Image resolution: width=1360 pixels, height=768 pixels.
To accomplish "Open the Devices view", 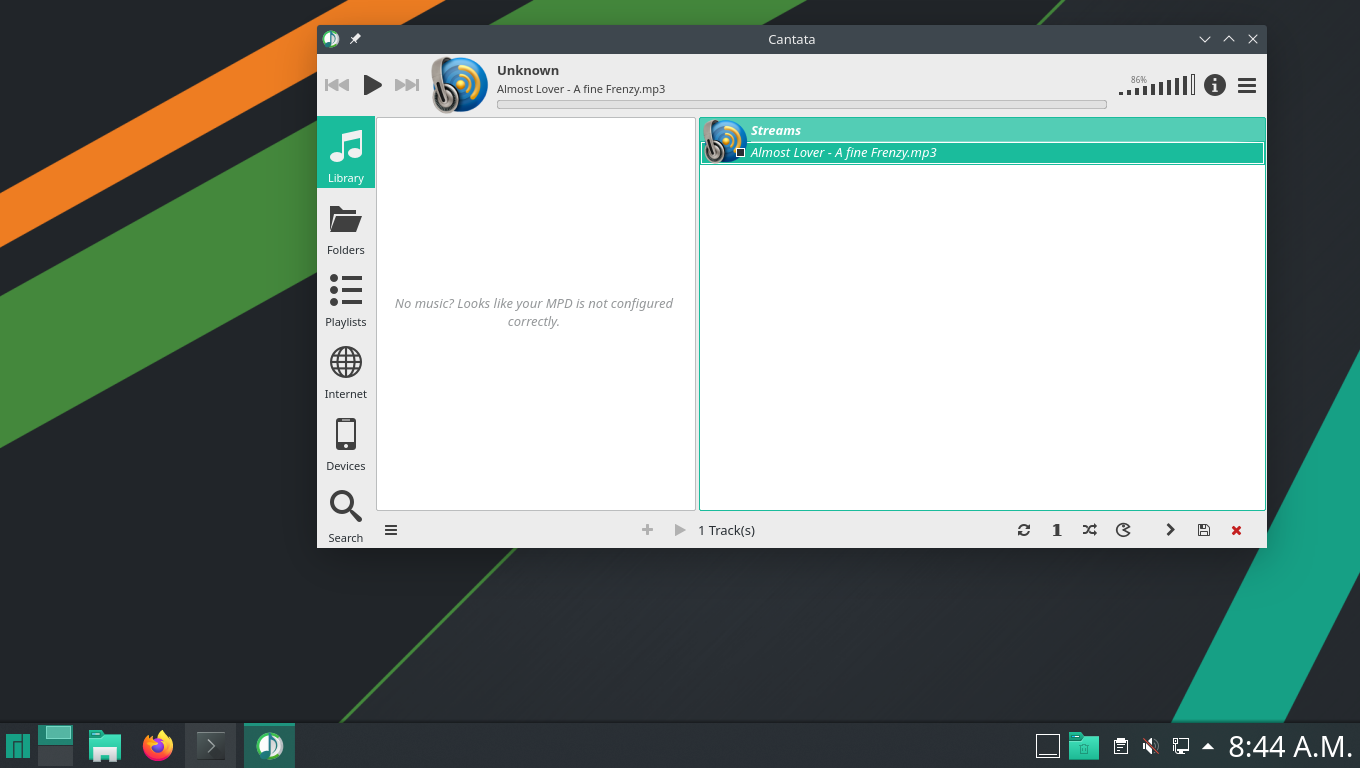I will point(346,442).
